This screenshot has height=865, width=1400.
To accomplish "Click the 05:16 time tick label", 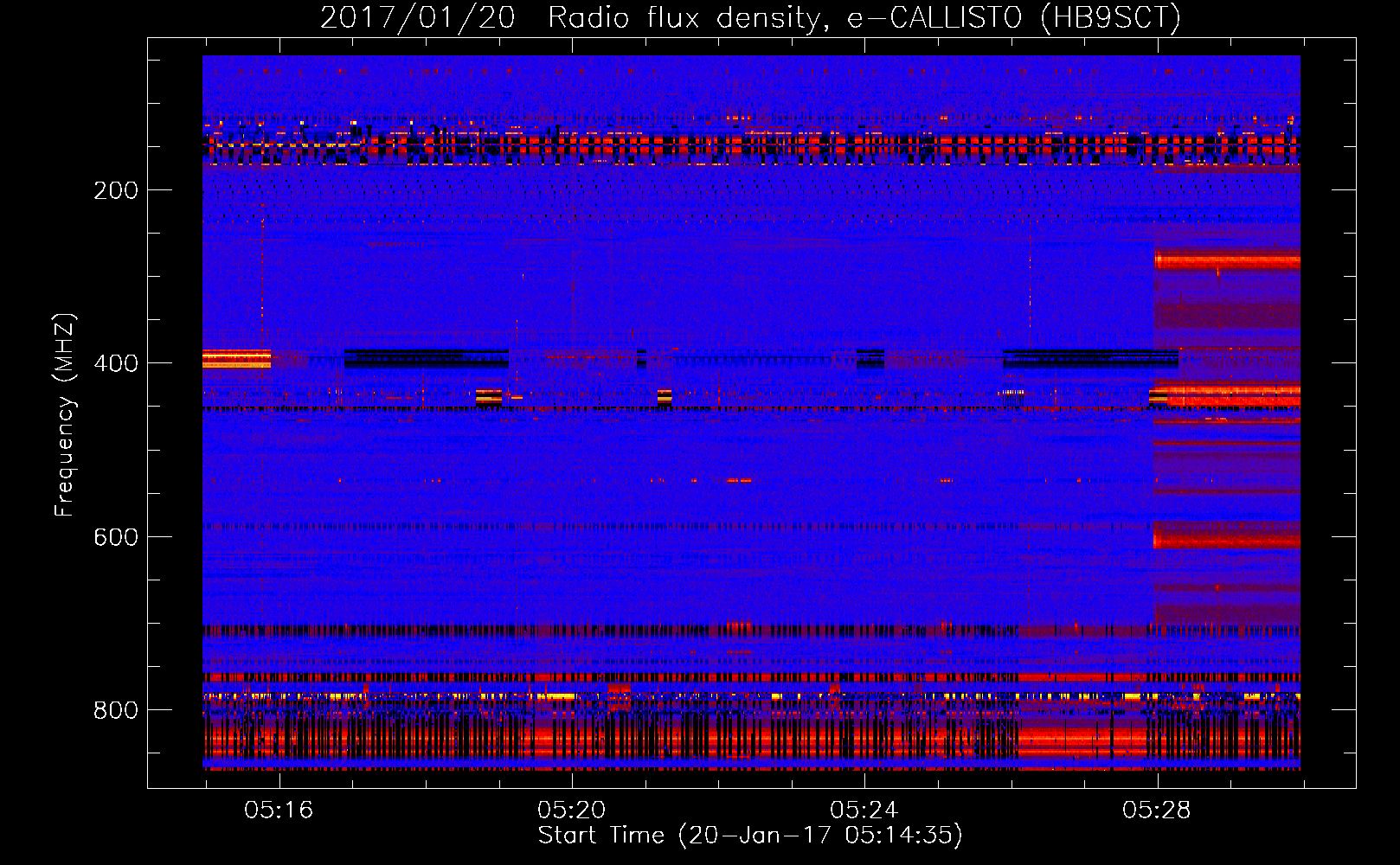I will [x=279, y=811].
